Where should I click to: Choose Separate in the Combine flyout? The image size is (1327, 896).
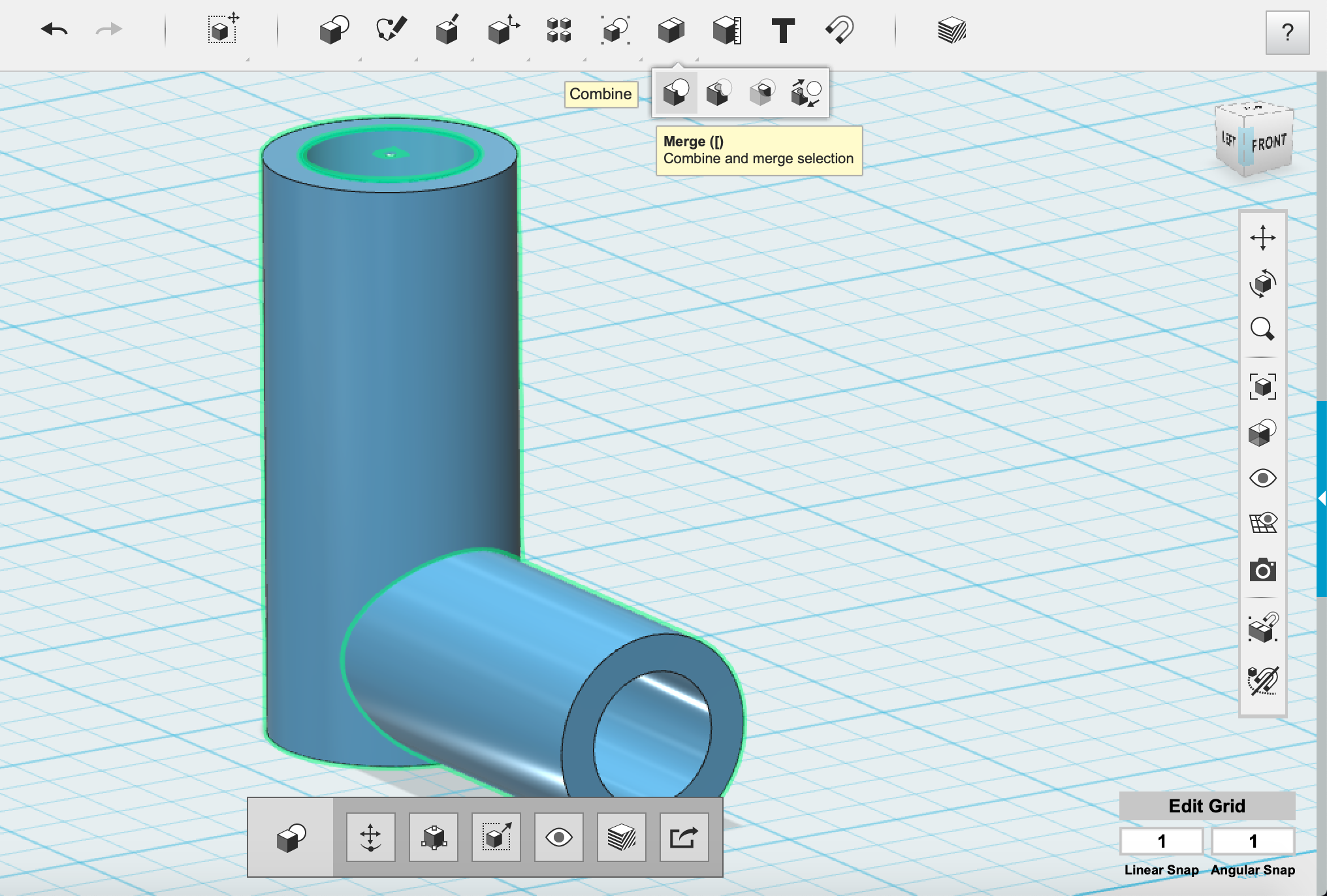[x=806, y=93]
